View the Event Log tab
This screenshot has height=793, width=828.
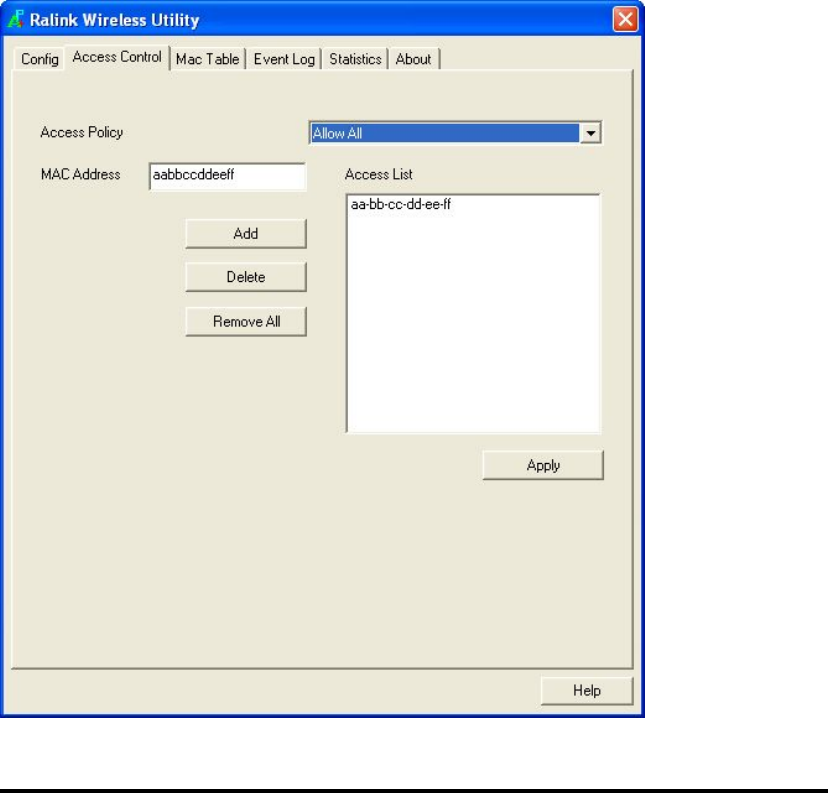click(284, 59)
